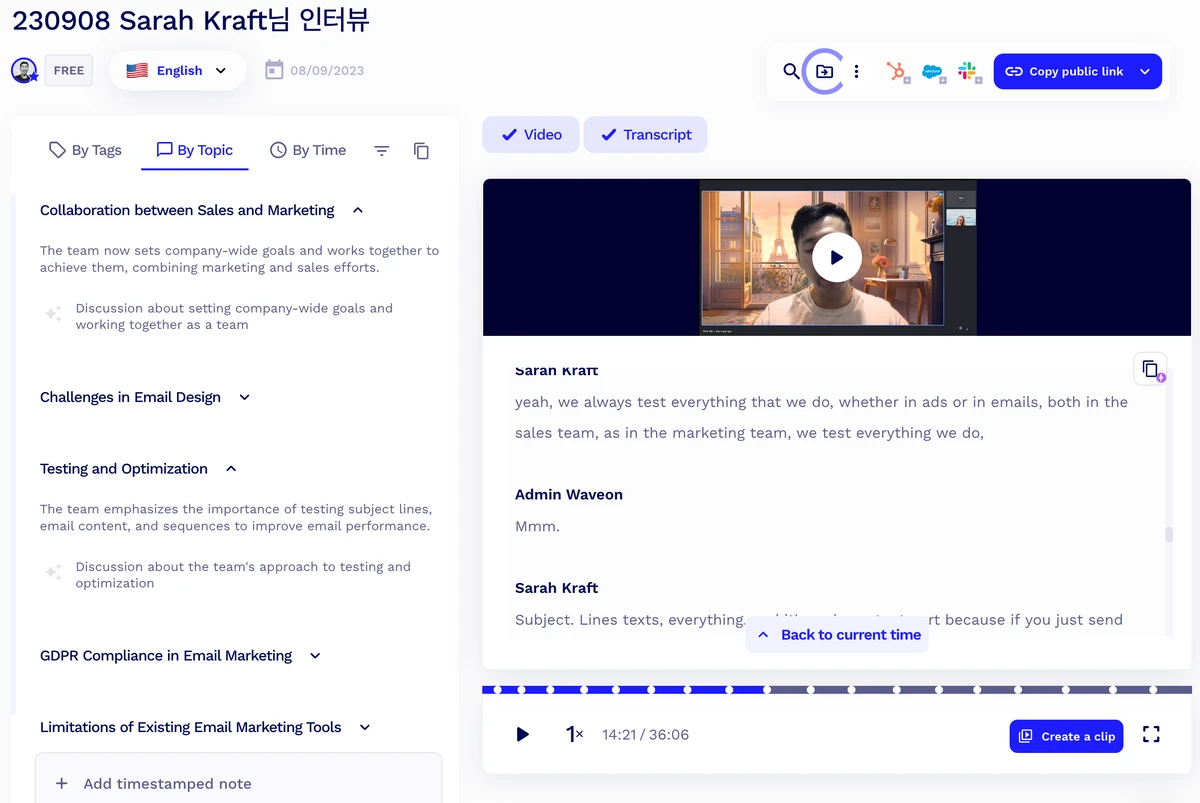1200x803 pixels.
Task: Click summary 'The team now sets company-wide goals'
Action: pos(239,259)
